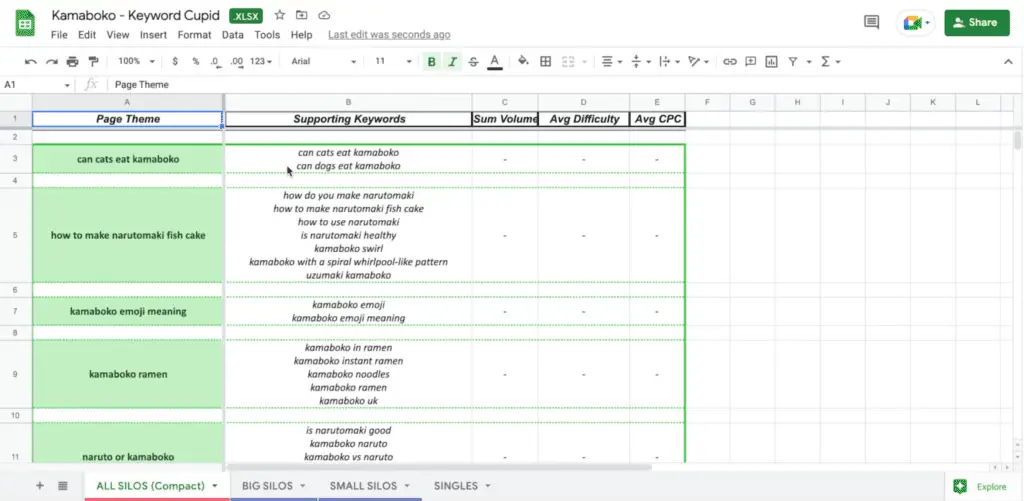Collapse the toolbar with the up chevron
The height and width of the screenshot is (501, 1024).
[1008, 61]
